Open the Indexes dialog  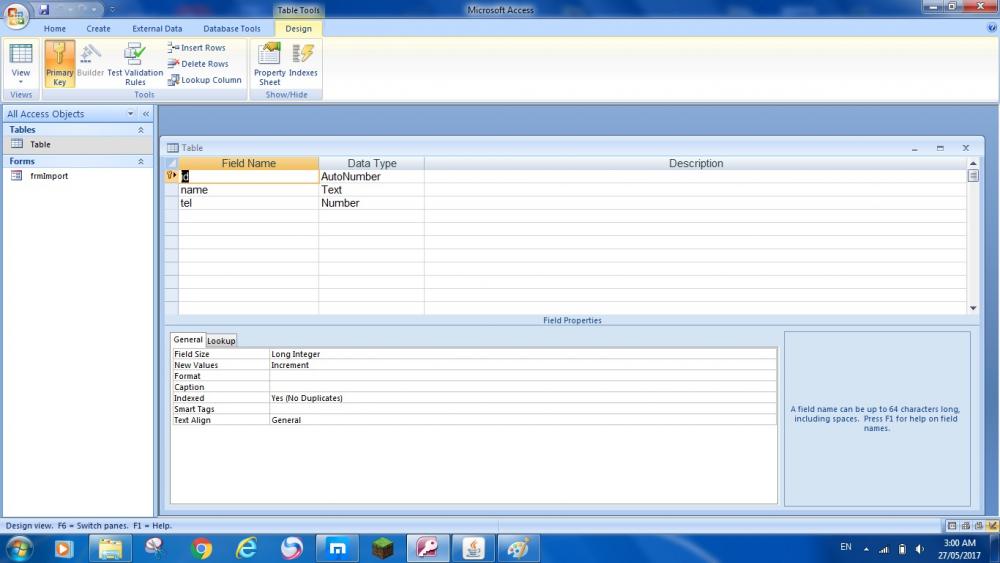tap(303, 61)
